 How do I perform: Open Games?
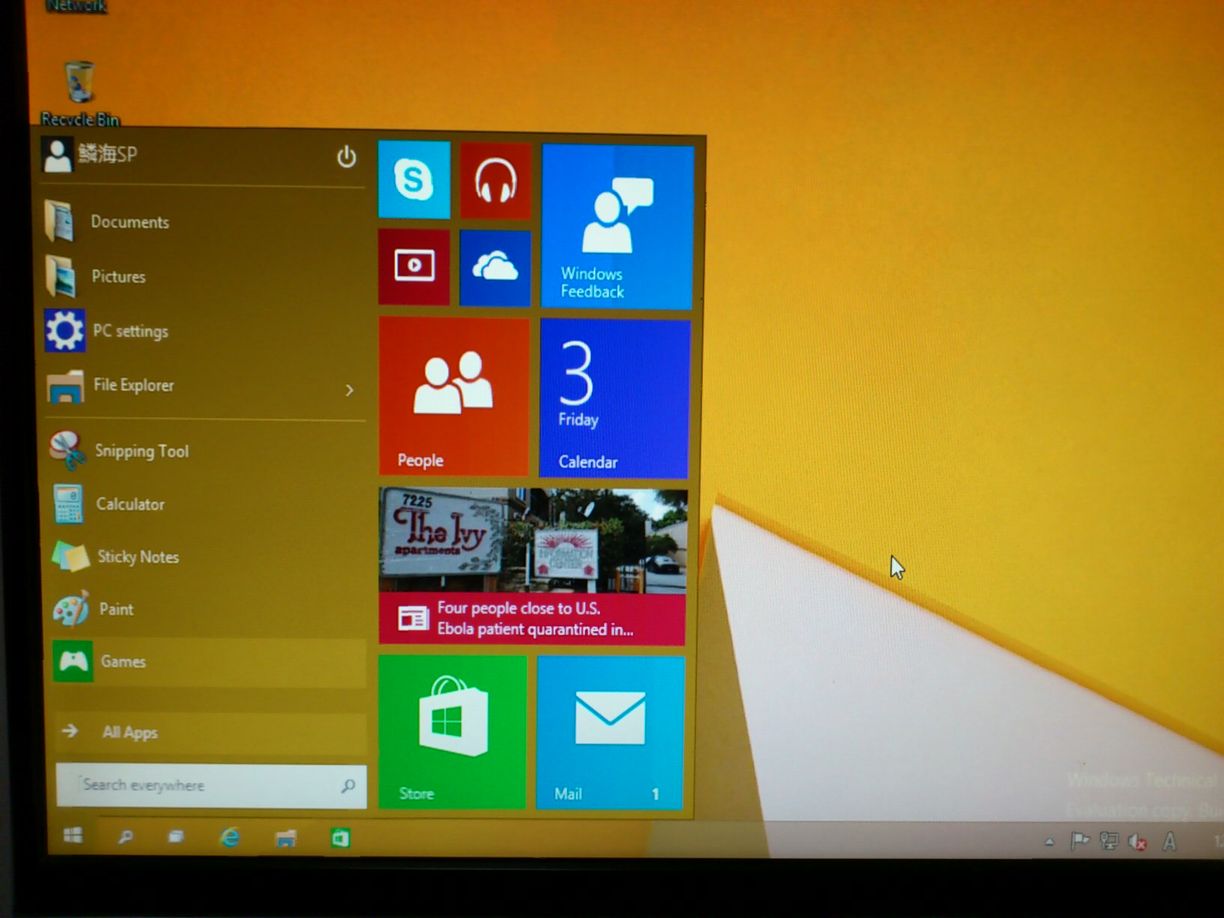tap(209, 662)
